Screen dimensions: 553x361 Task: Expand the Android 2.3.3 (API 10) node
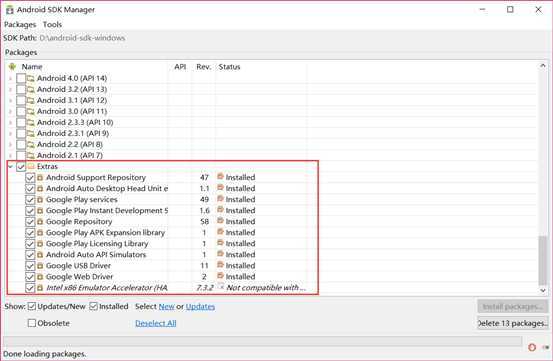[x=10, y=122]
